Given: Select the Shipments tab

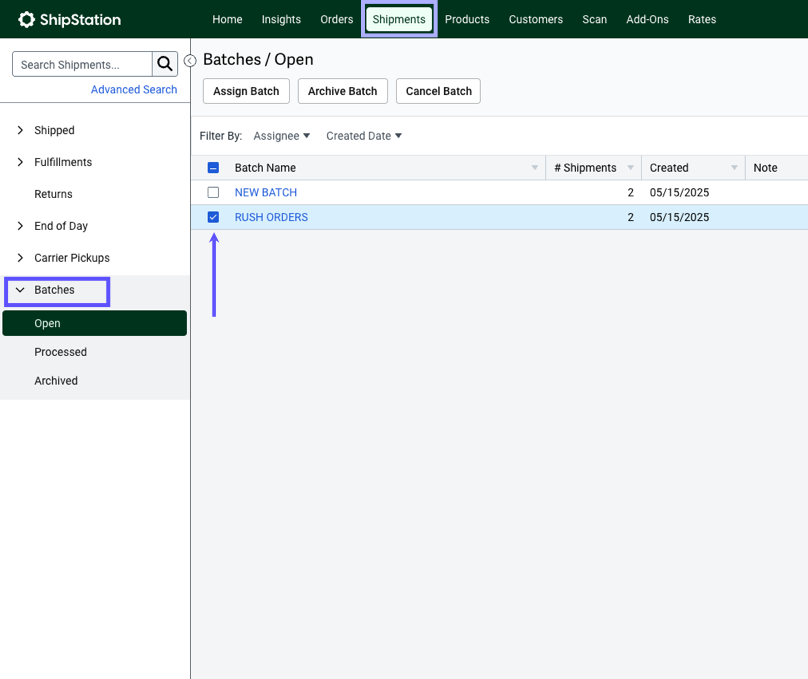Looking at the screenshot, I should click(399, 19).
